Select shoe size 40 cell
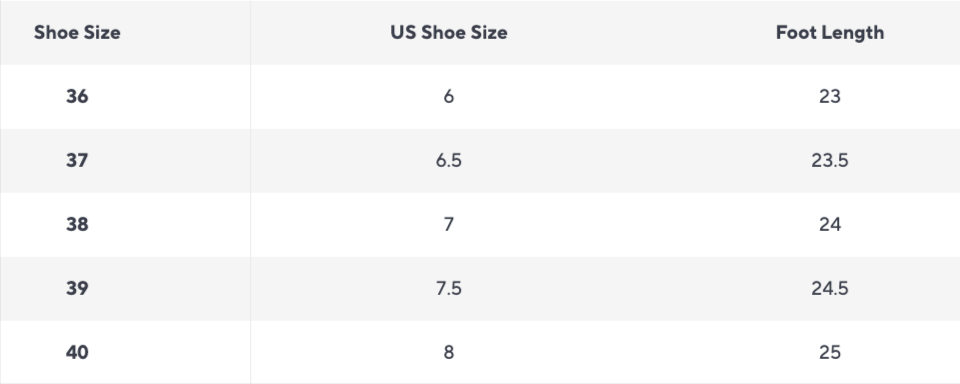This screenshot has height=384, width=960. coord(77,352)
